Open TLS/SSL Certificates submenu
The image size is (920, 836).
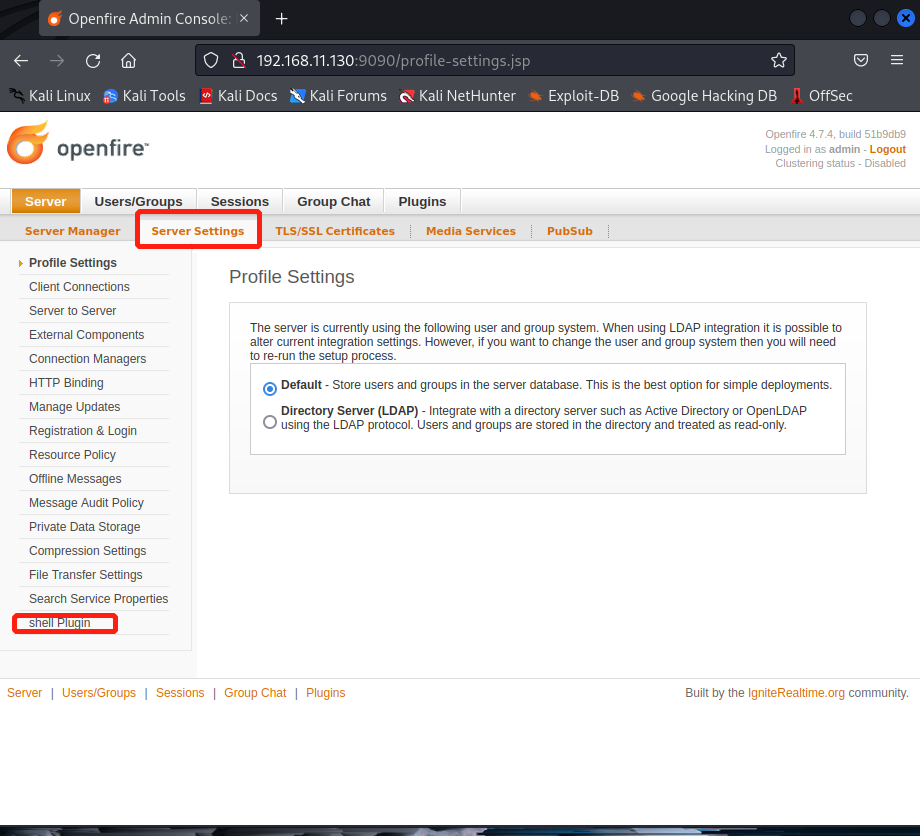335,231
